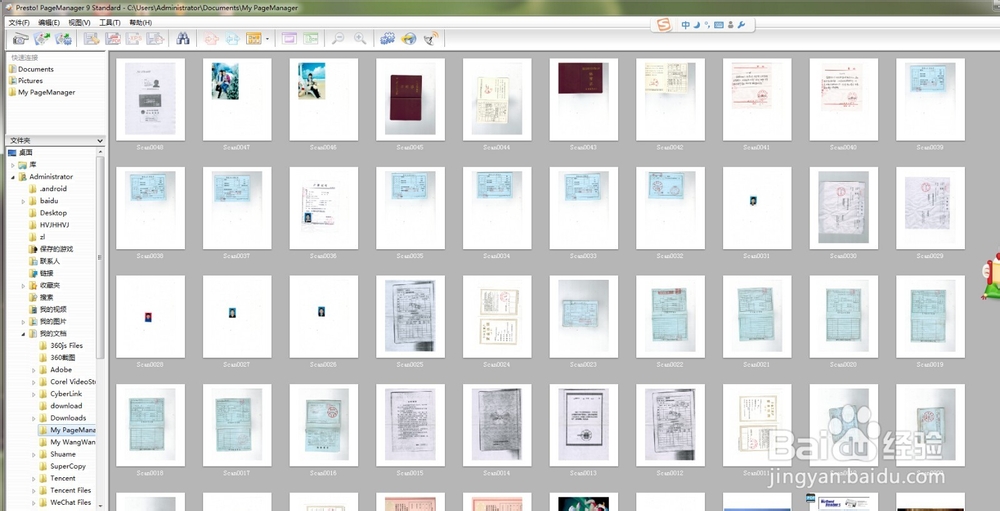The width and height of the screenshot is (1000, 511).
Task: Select the Desktop folder in tree
Action: pos(47,213)
